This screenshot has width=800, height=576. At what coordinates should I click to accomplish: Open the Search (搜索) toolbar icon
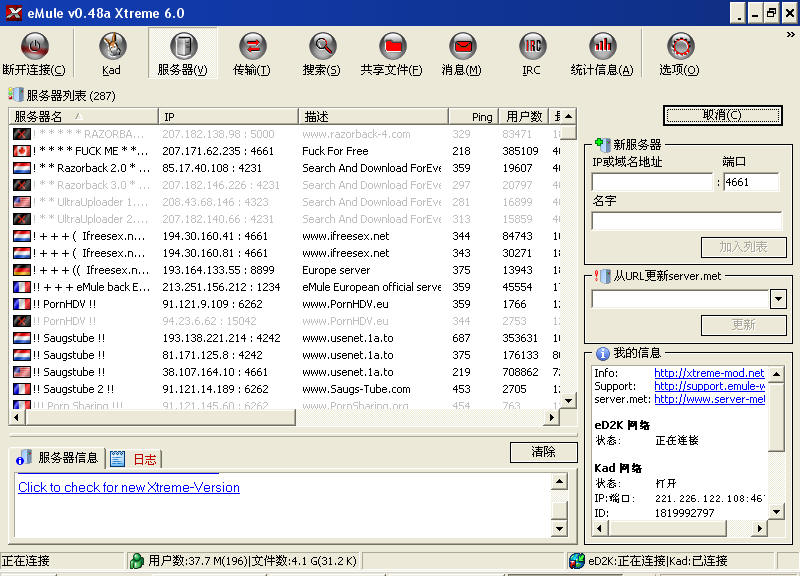(x=322, y=46)
